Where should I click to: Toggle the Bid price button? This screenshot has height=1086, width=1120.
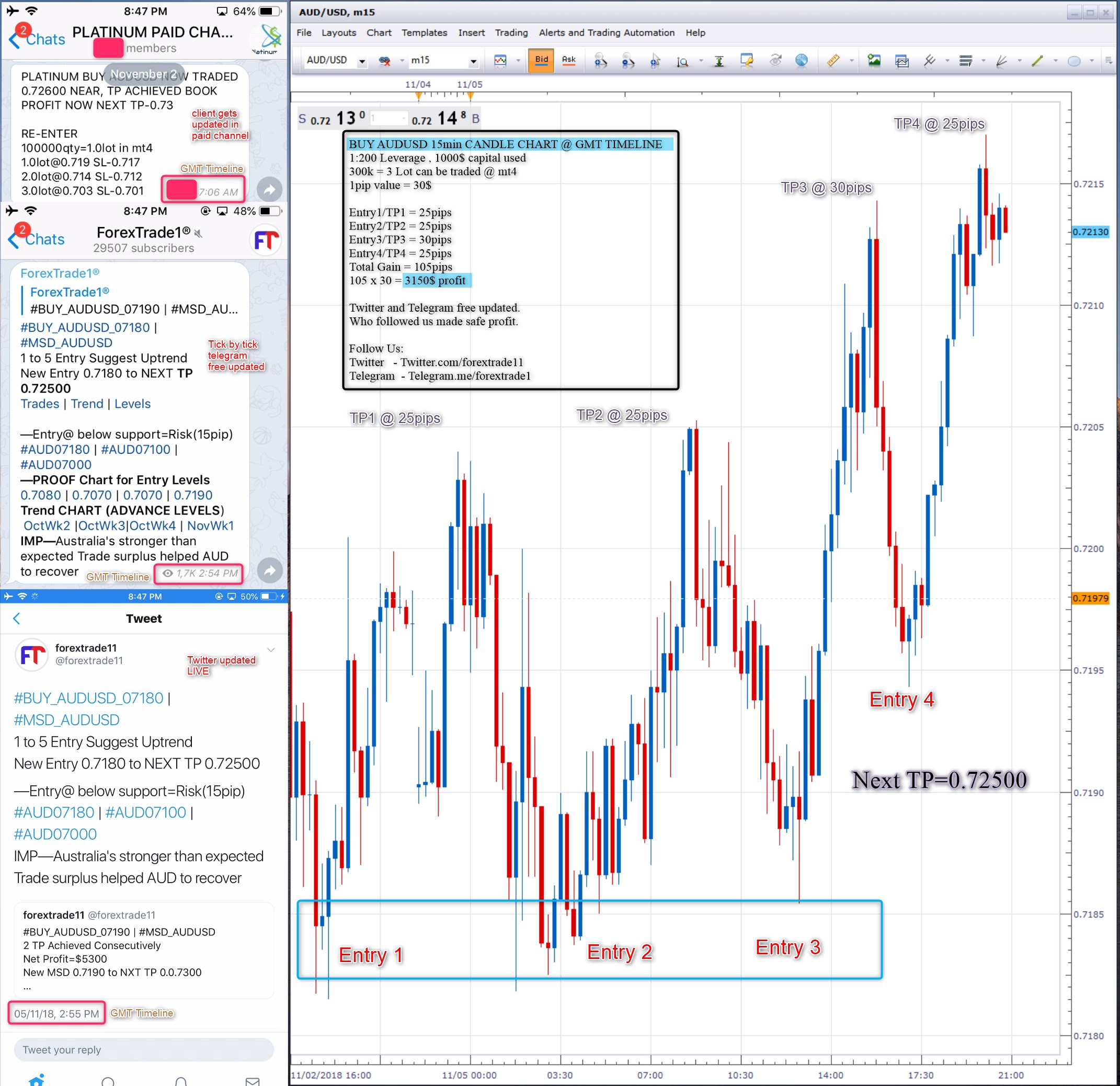point(541,61)
